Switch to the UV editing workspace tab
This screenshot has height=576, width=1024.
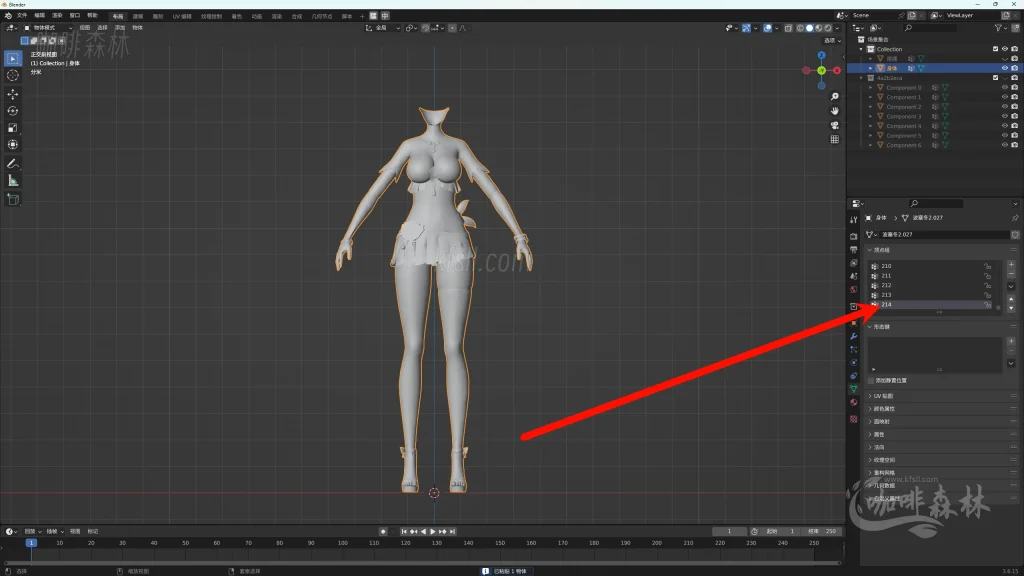coord(182,16)
